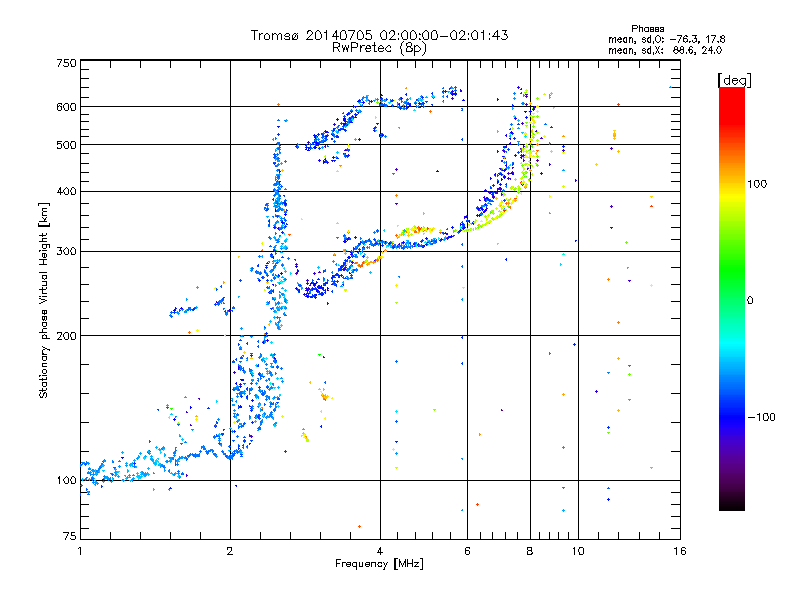Click the x-axis tick label '6'

tap(467, 551)
